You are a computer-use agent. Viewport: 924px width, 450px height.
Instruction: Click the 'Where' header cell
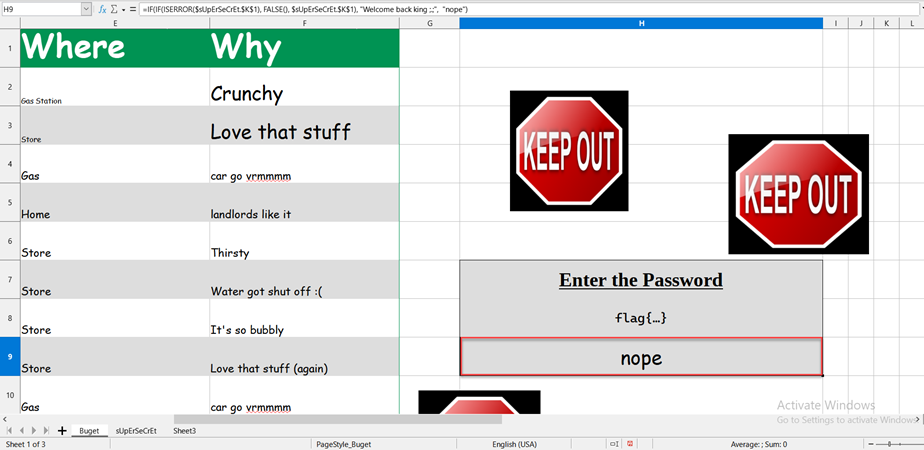(115, 48)
